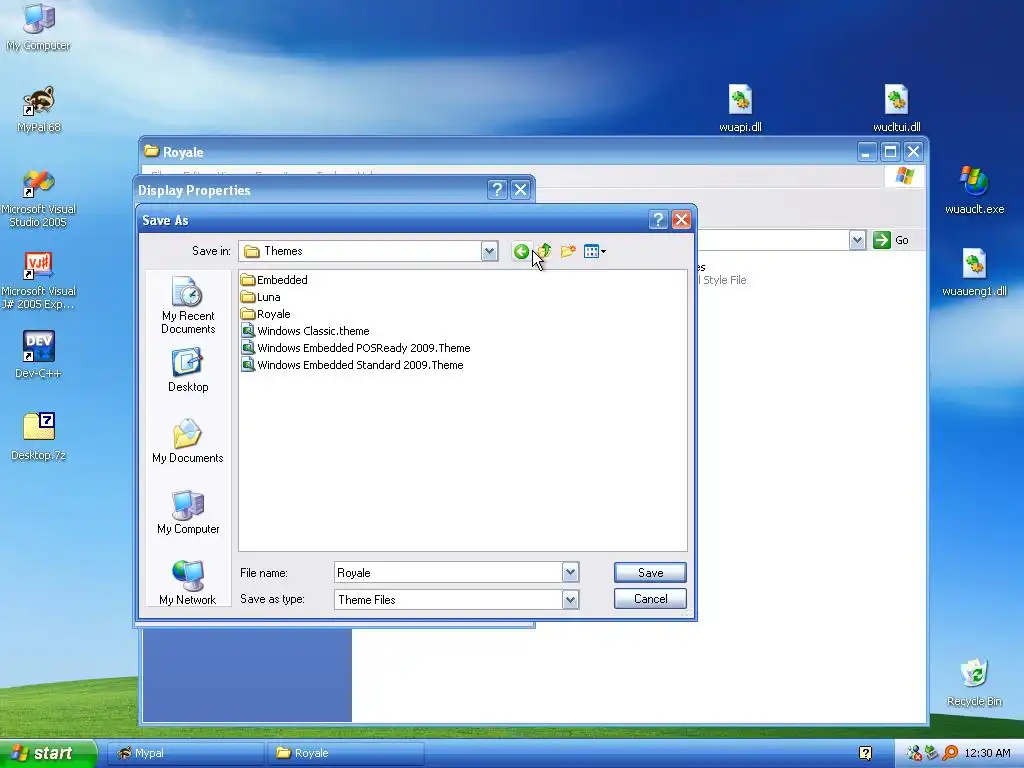
Task: Select the Recycle Bin desktop icon
Action: [974, 683]
